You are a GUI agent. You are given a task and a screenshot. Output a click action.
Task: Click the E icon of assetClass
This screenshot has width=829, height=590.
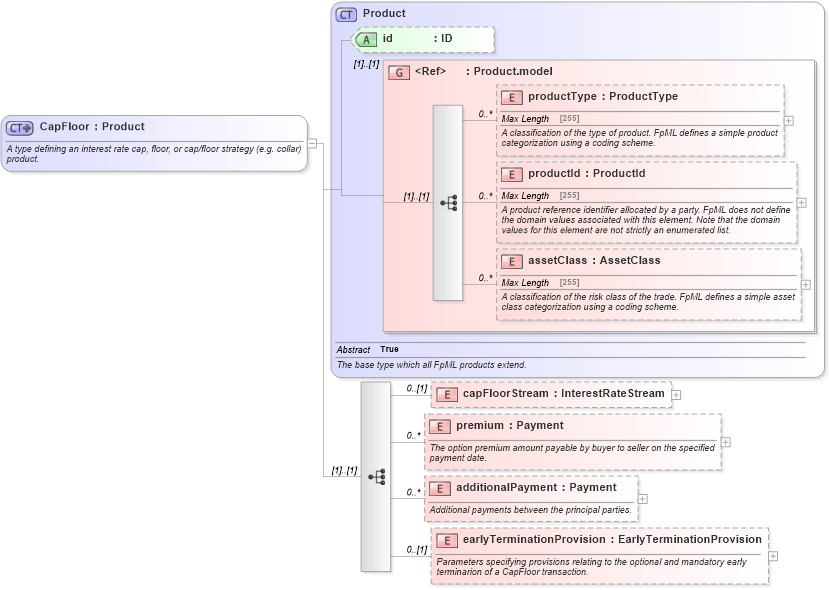pyautogui.click(x=512, y=261)
